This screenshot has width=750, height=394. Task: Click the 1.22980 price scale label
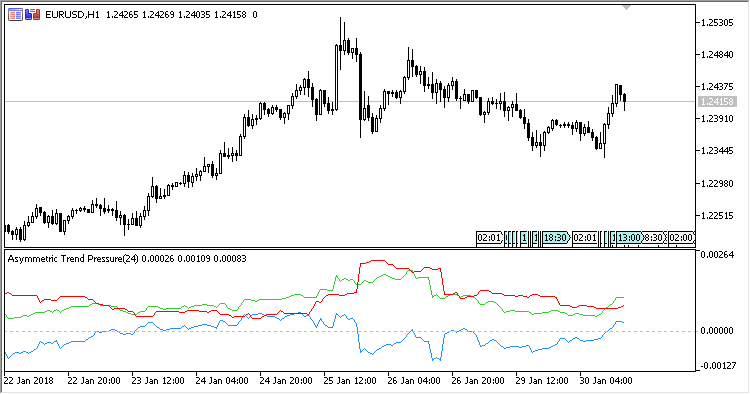click(717, 183)
